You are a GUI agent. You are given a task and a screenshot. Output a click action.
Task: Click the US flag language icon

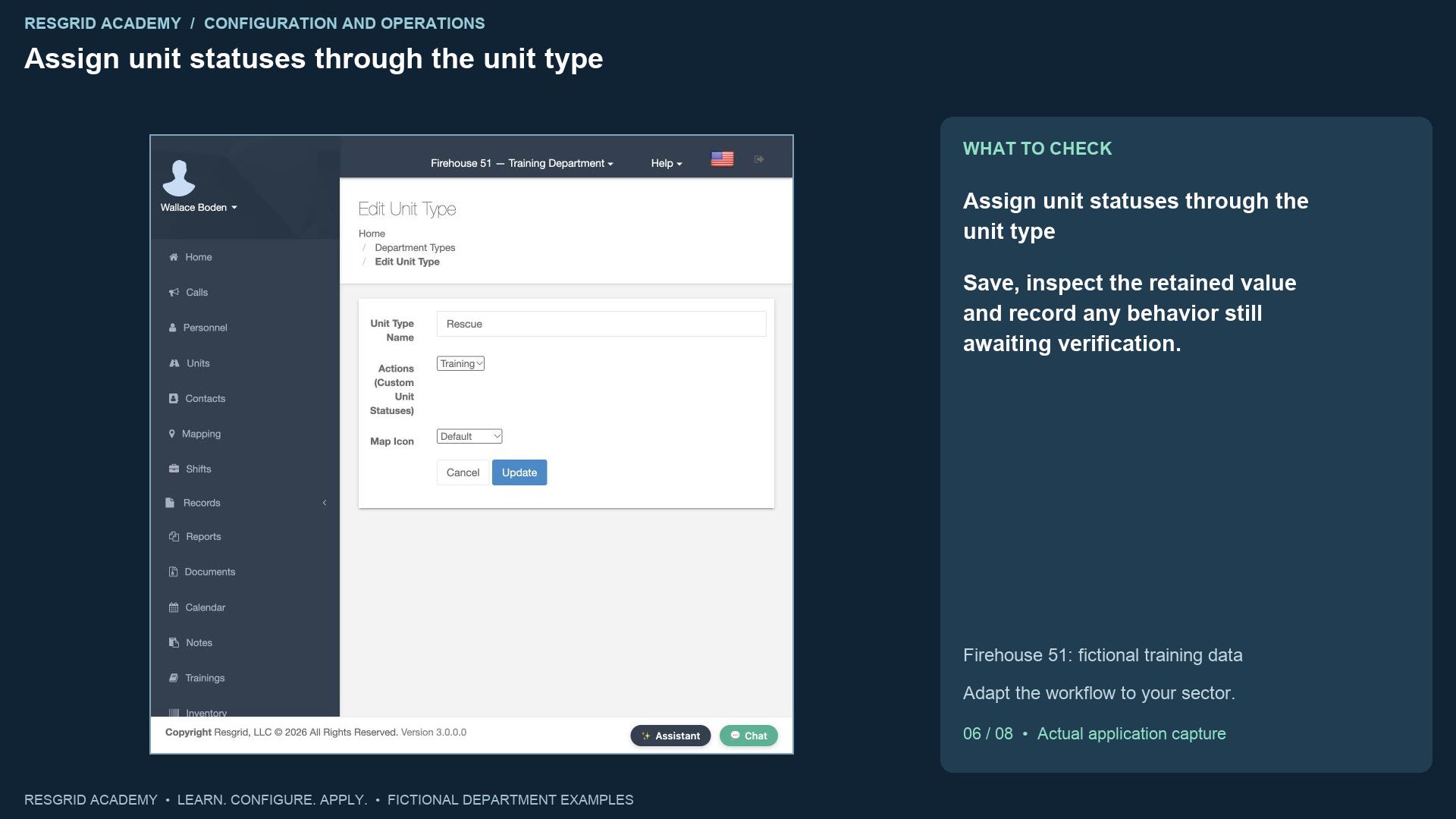[x=722, y=158]
